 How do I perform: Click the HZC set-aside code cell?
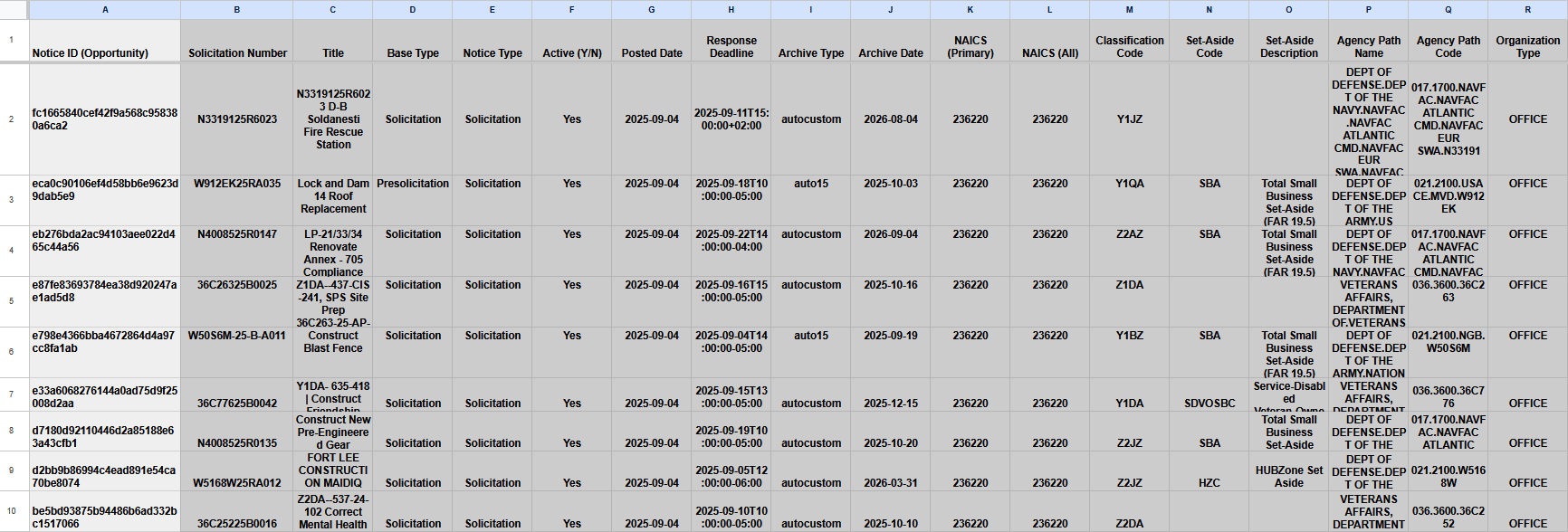tap(1209, 483)
